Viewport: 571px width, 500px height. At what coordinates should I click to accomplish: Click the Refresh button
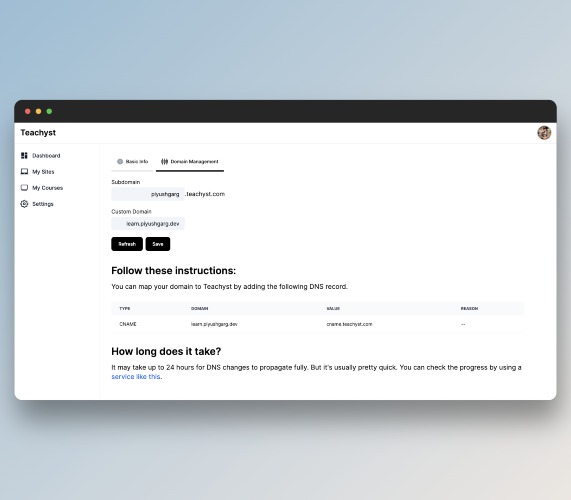[127, 244]
